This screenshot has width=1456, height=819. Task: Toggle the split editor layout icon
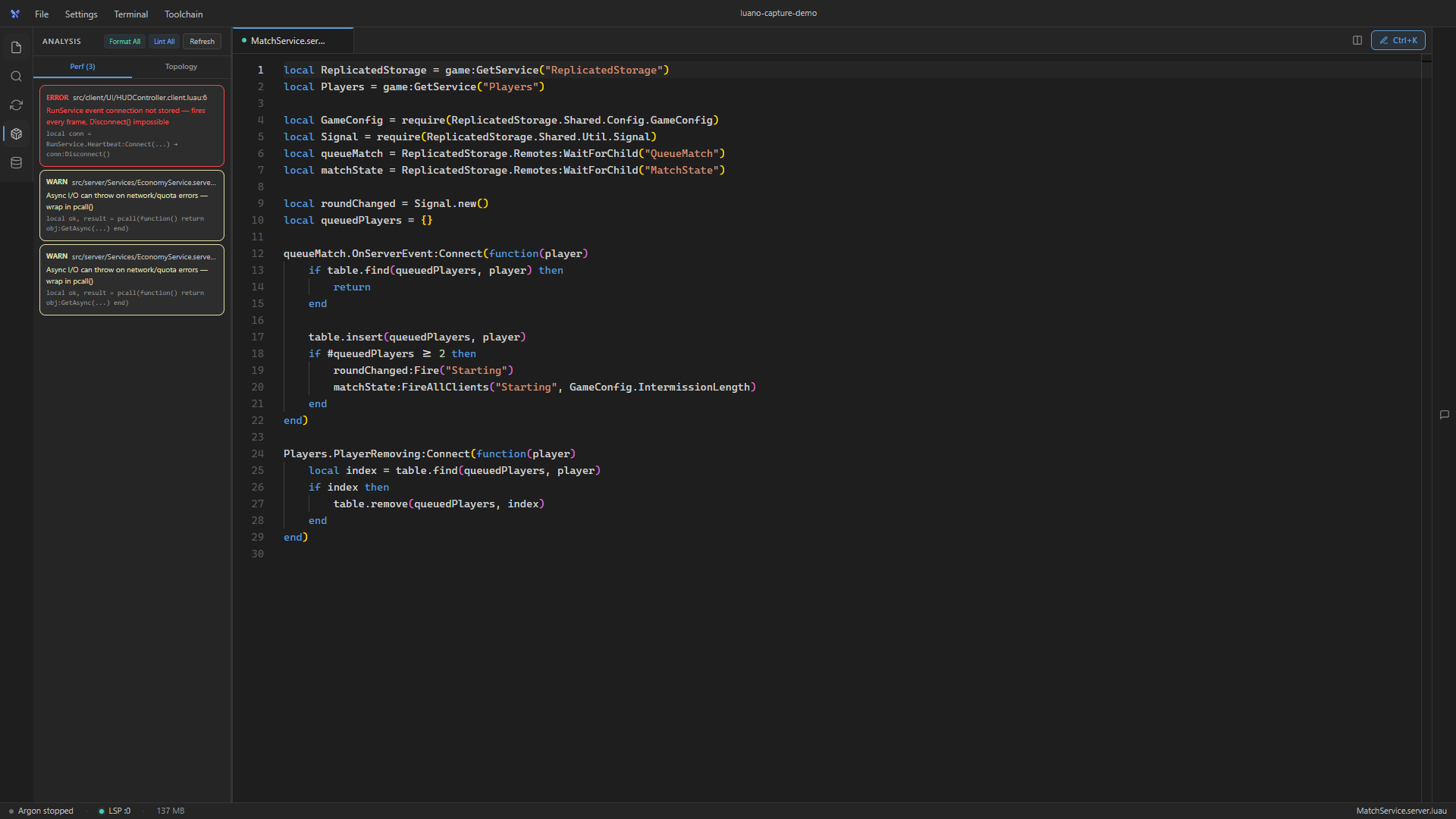point(1357,40)
